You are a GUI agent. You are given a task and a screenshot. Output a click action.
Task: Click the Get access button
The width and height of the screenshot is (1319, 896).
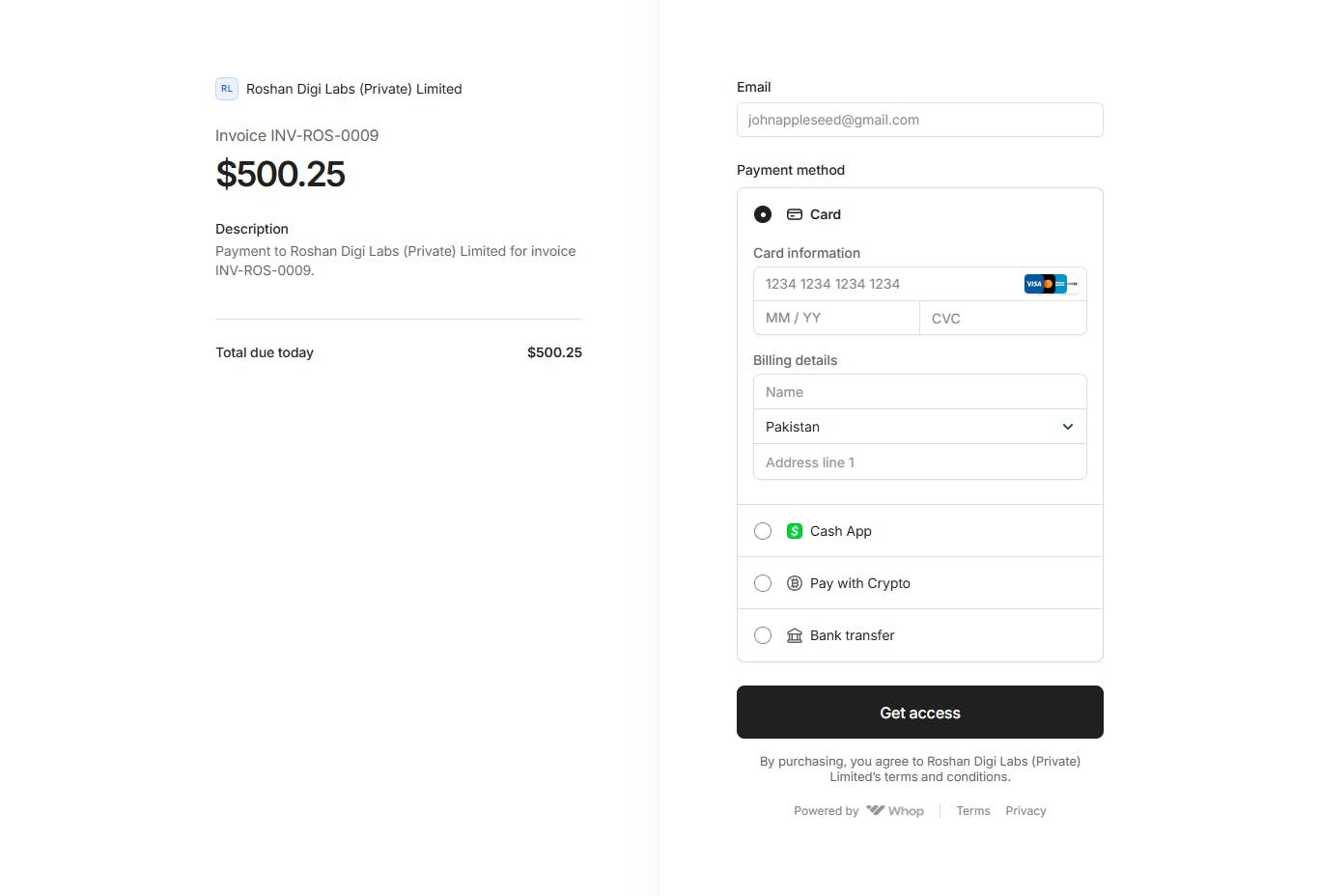pyautogui.click(x=920, y=713)
